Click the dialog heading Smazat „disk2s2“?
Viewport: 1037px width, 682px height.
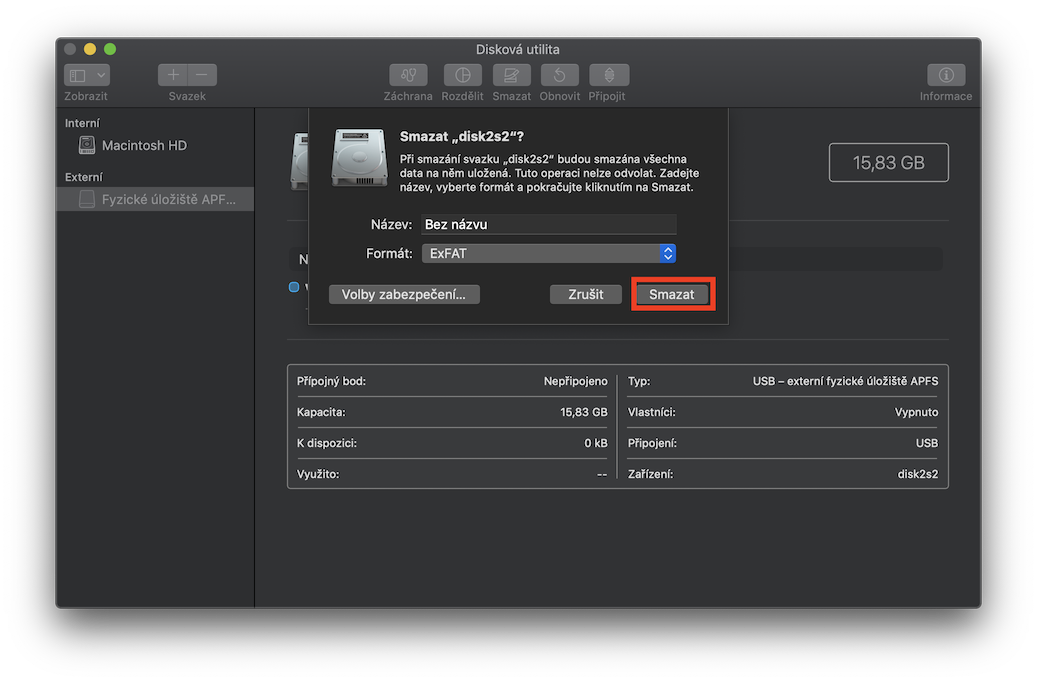[462, 136]
